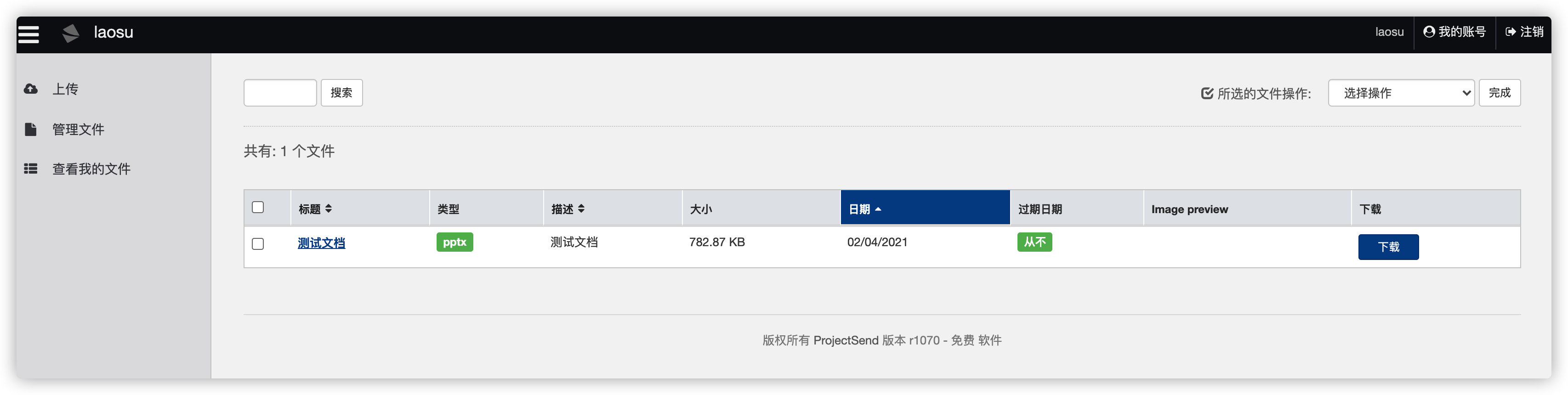Download the file via 下载 button

(x=1388, y=247)
